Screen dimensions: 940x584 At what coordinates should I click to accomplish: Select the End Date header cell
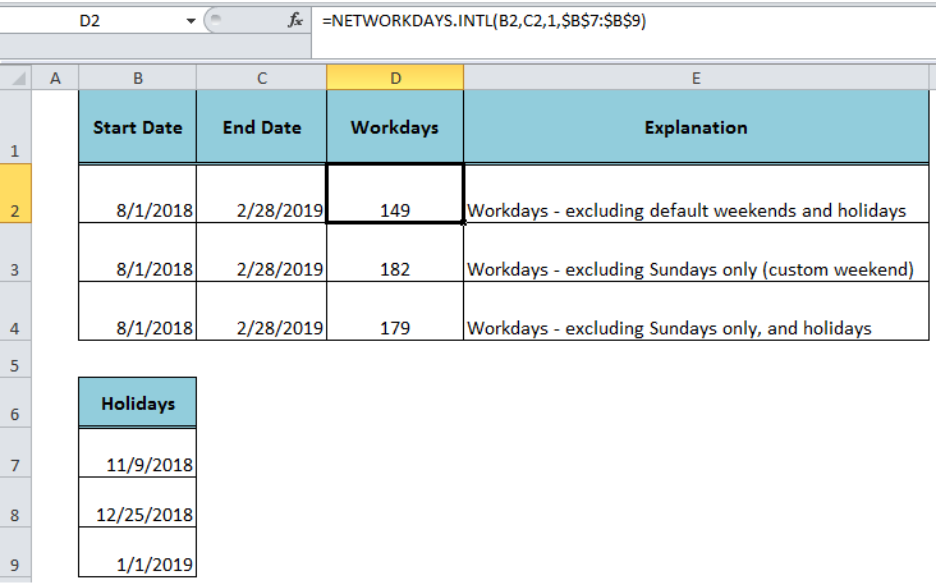point(260,127)
